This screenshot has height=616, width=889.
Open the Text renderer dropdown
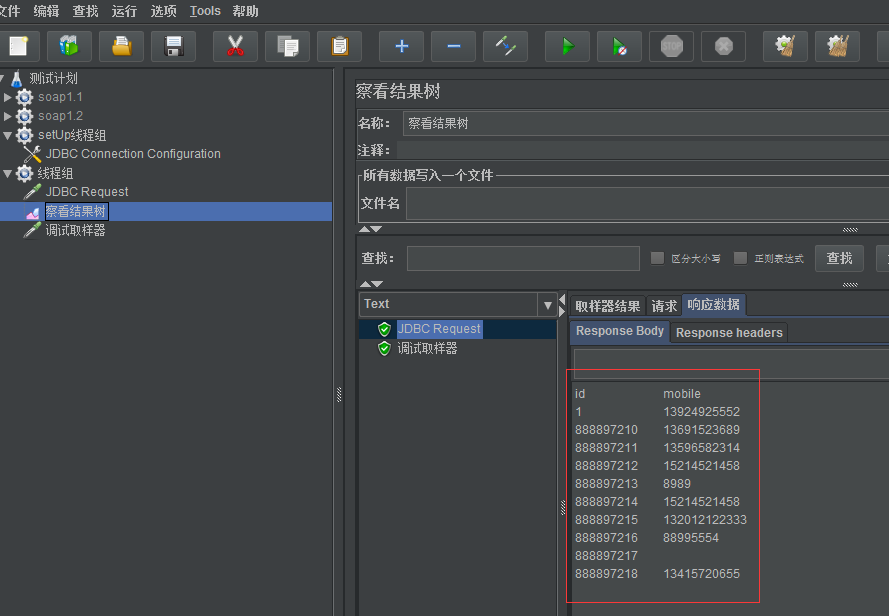pos(547,305)
